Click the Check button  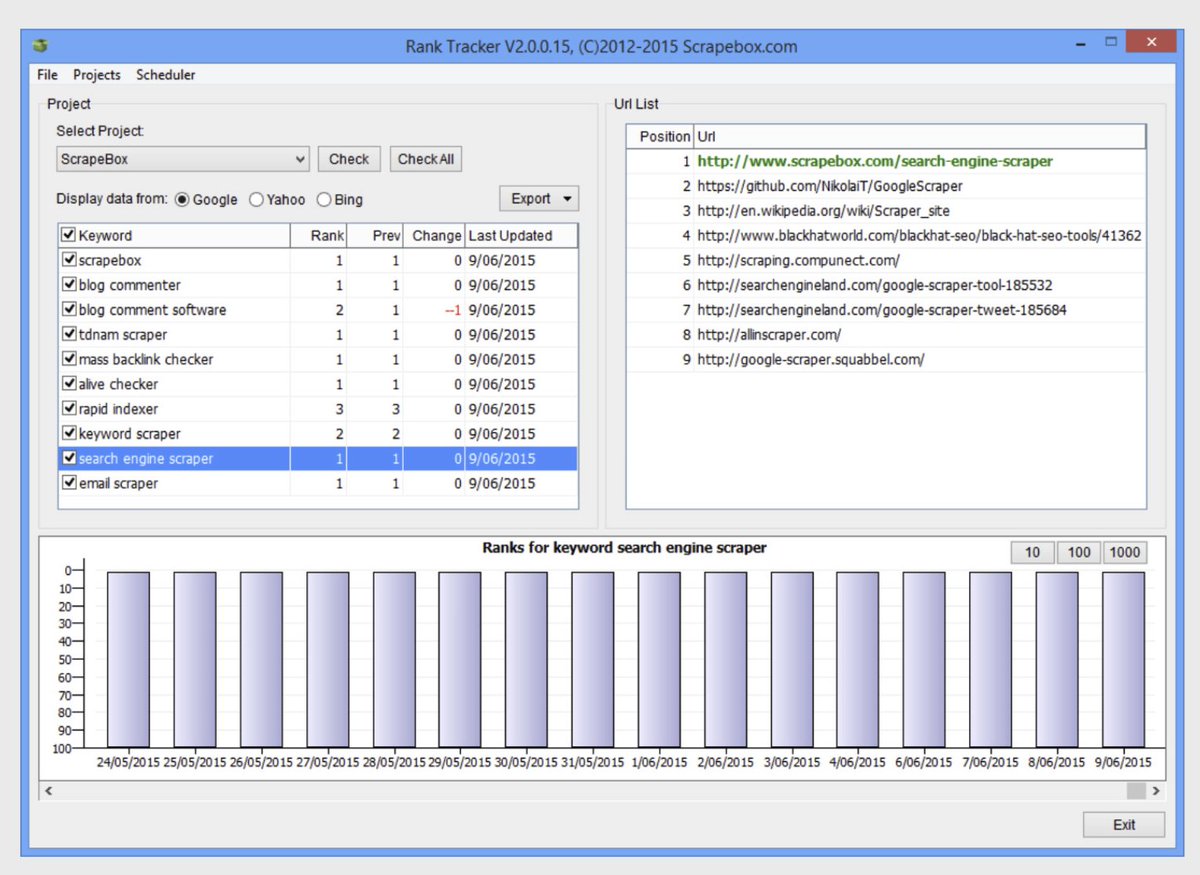(349, 159)
